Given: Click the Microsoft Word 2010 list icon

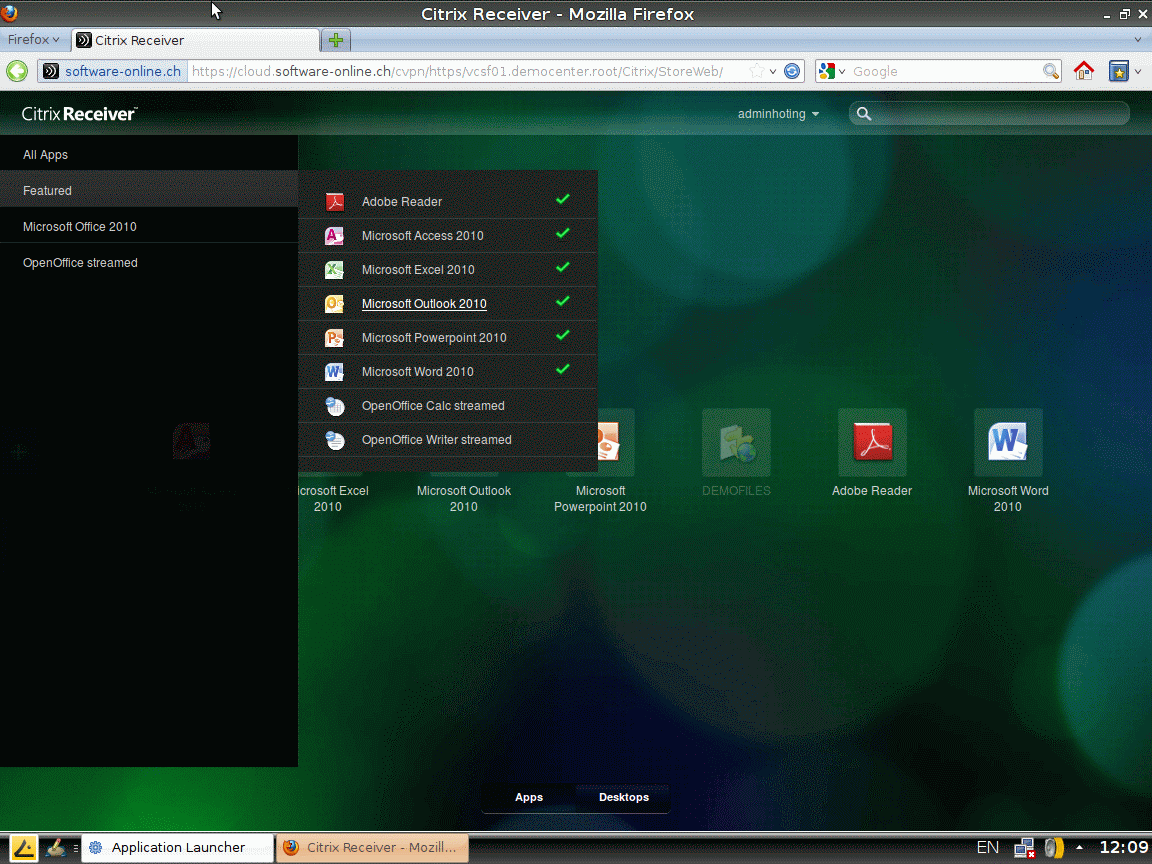Looking at the screenshot, I should (335, 372).
